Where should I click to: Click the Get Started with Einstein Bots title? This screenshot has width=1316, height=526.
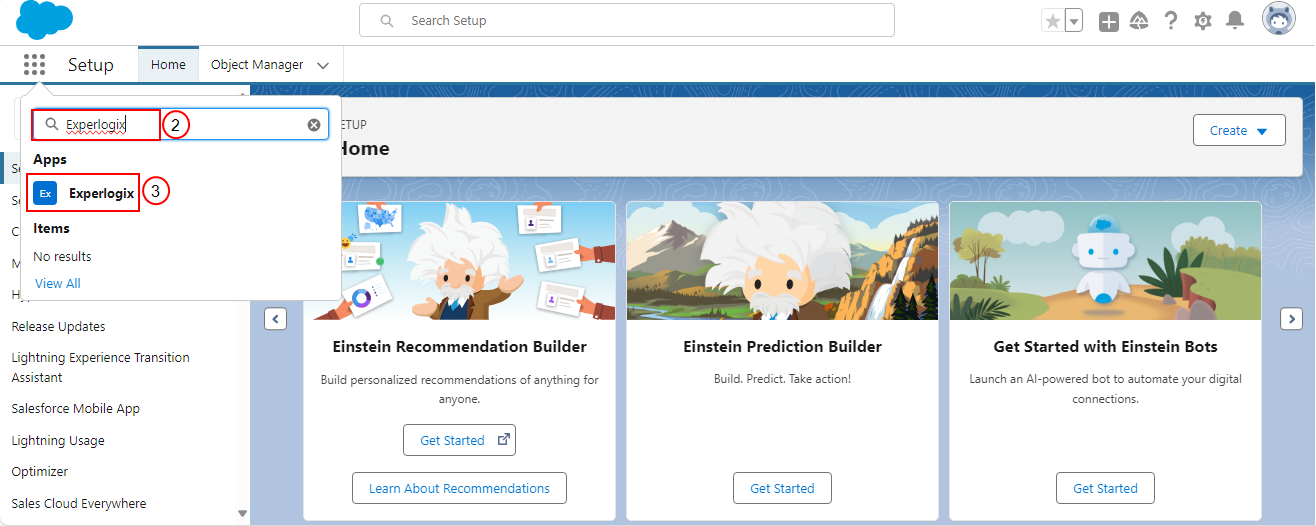point(1105,347)
